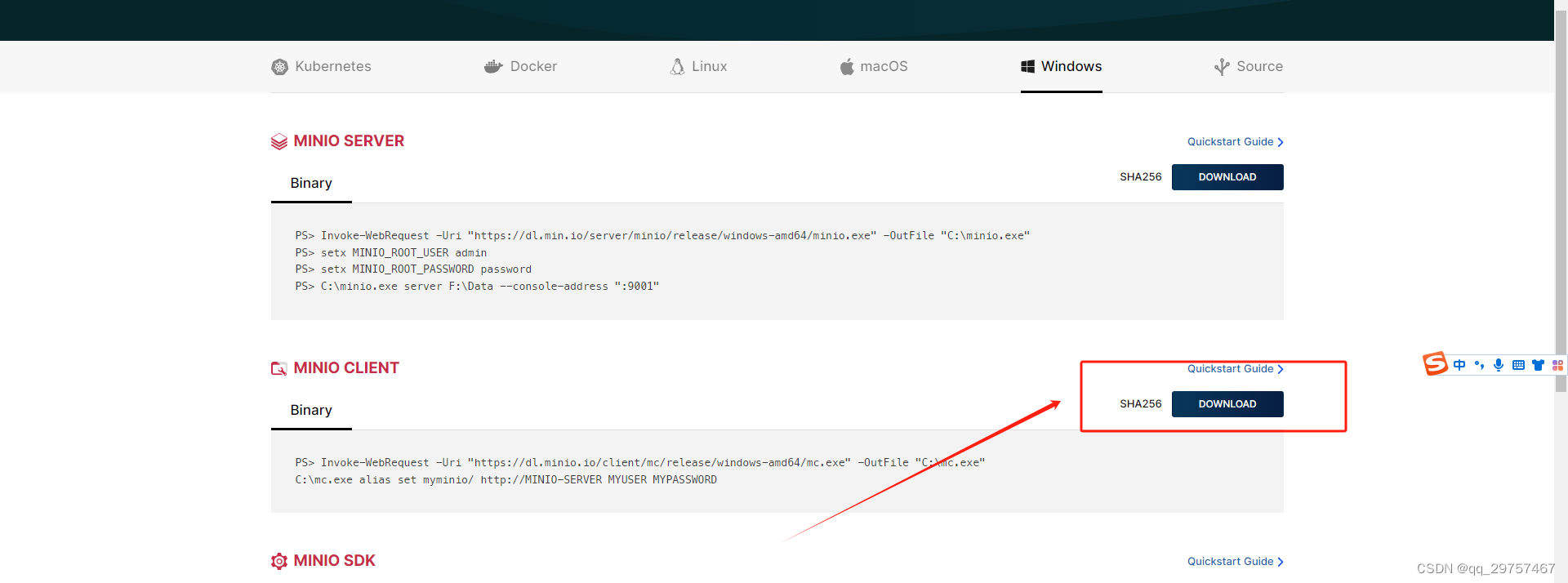Click the MINIO SERVER heading
This screenshot has width=1568, height=583.
349,141
